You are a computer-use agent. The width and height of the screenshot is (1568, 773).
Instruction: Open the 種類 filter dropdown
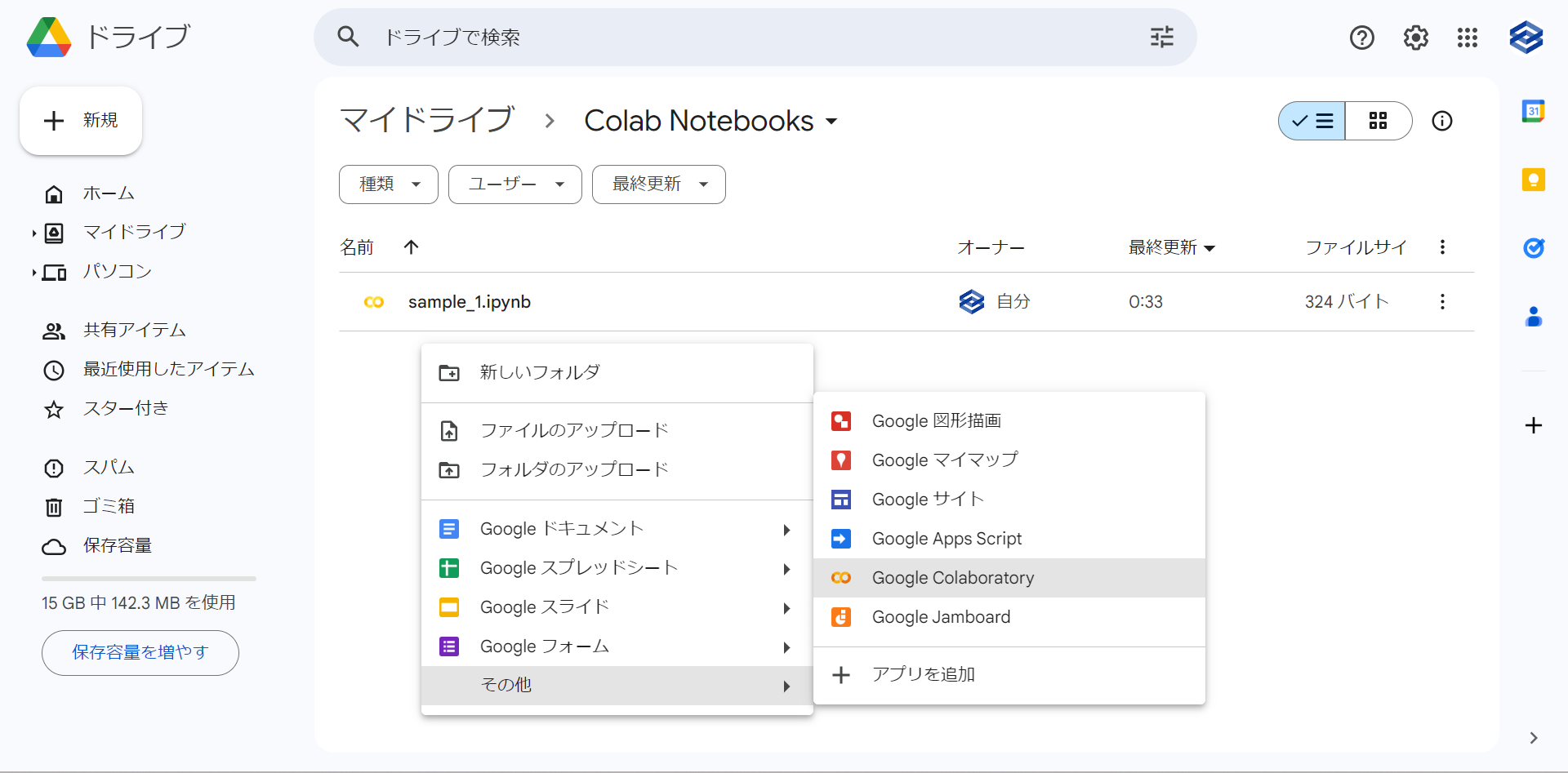click(388, 184)
